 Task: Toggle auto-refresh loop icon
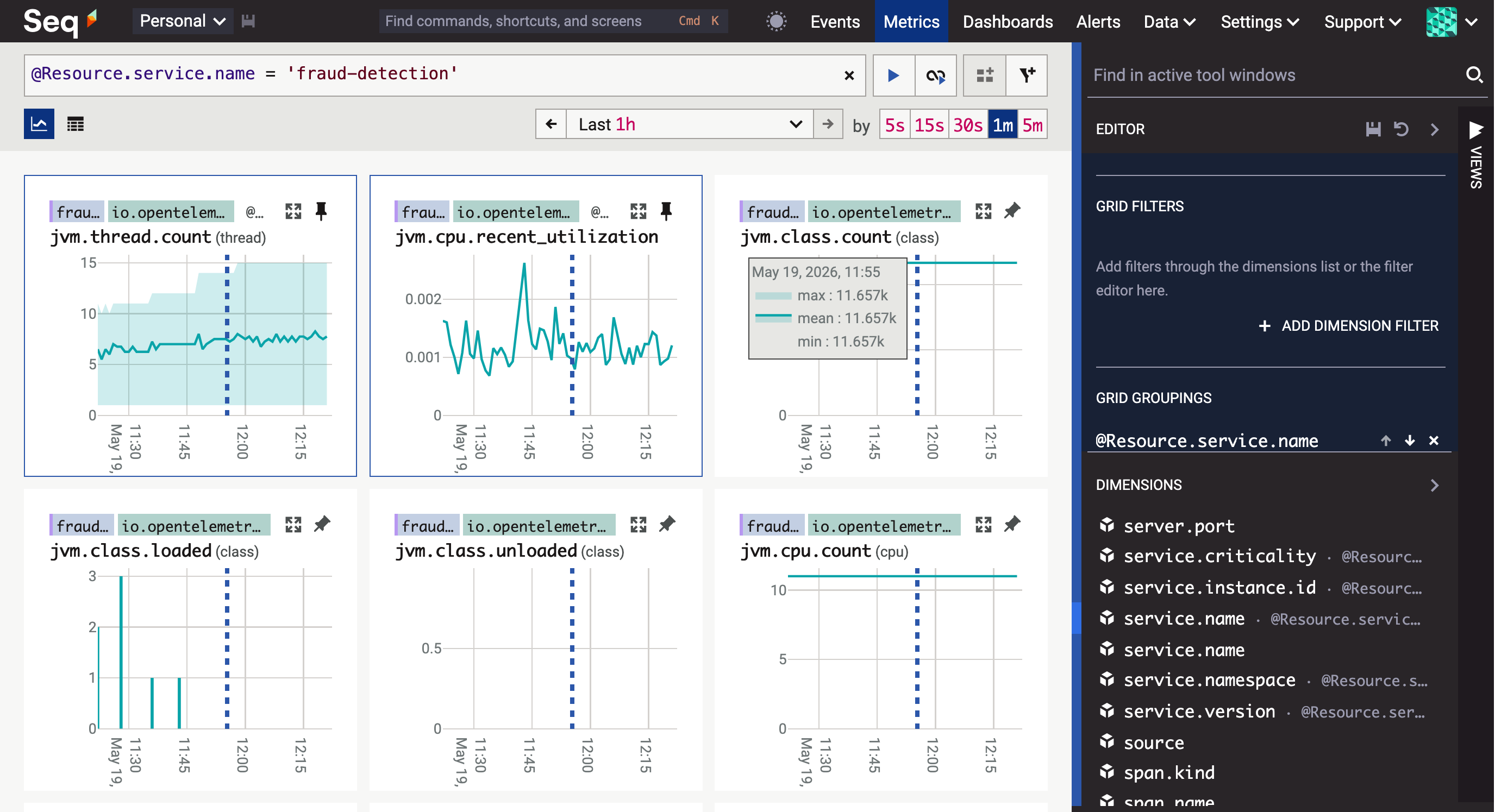936,75
